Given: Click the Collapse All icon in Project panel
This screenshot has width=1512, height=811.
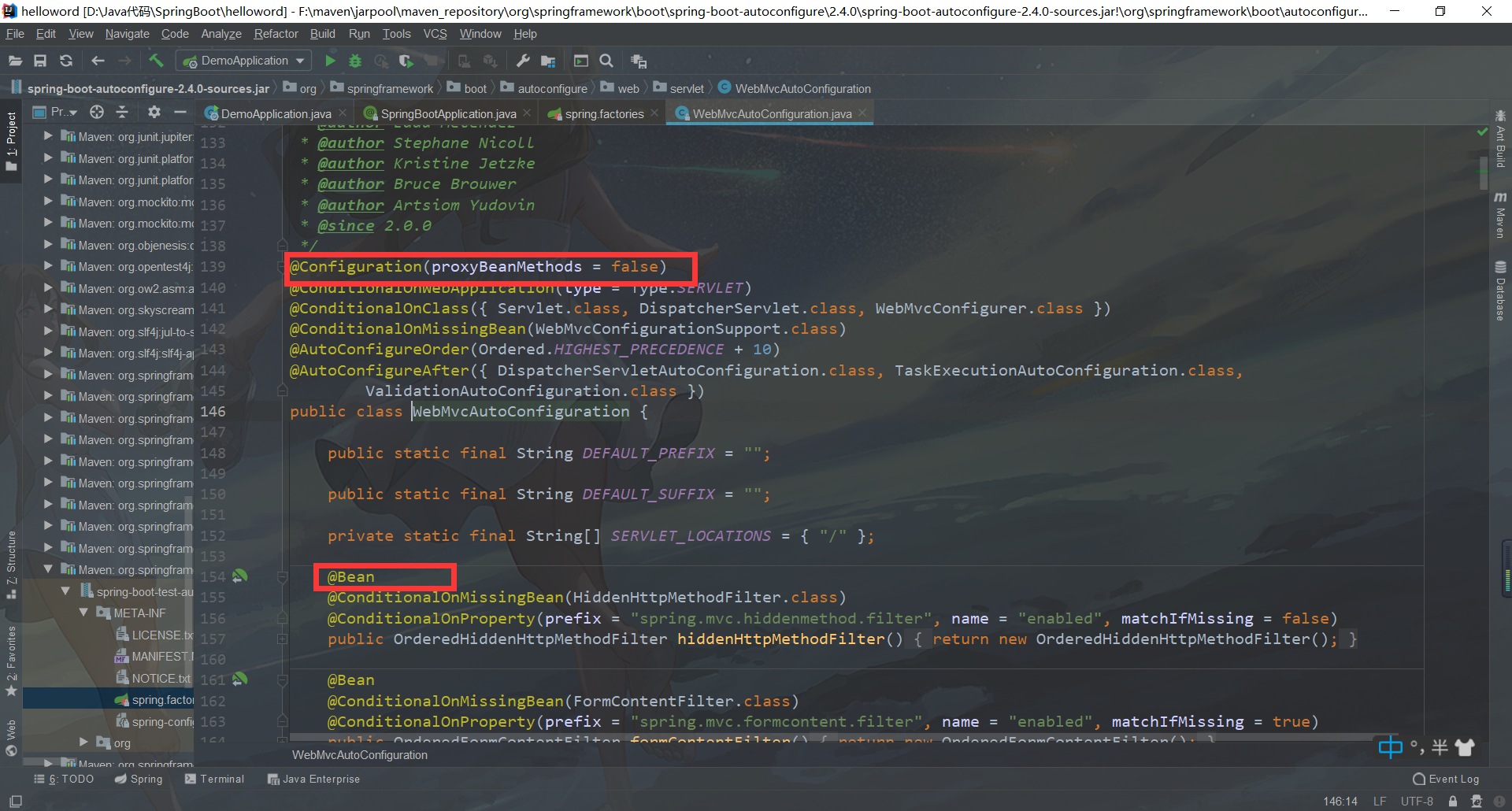Looking at the screenshot, I should click(x=122, y=112).
